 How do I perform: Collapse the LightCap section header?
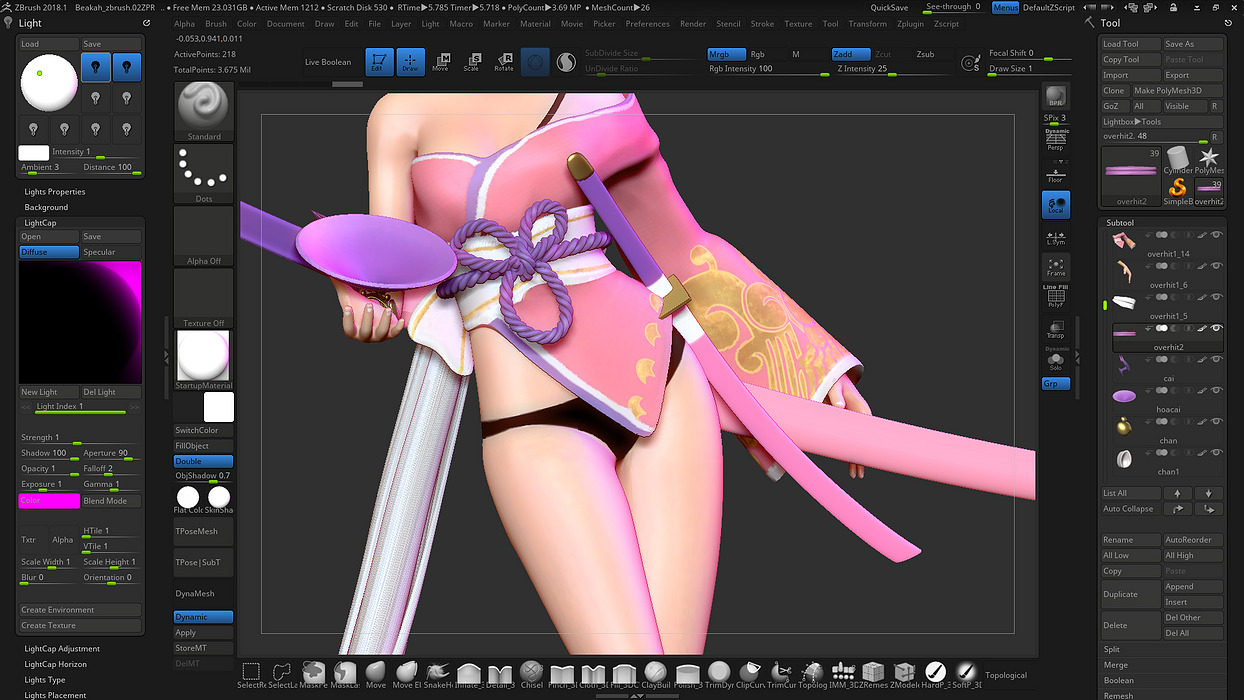pos(40,223)
